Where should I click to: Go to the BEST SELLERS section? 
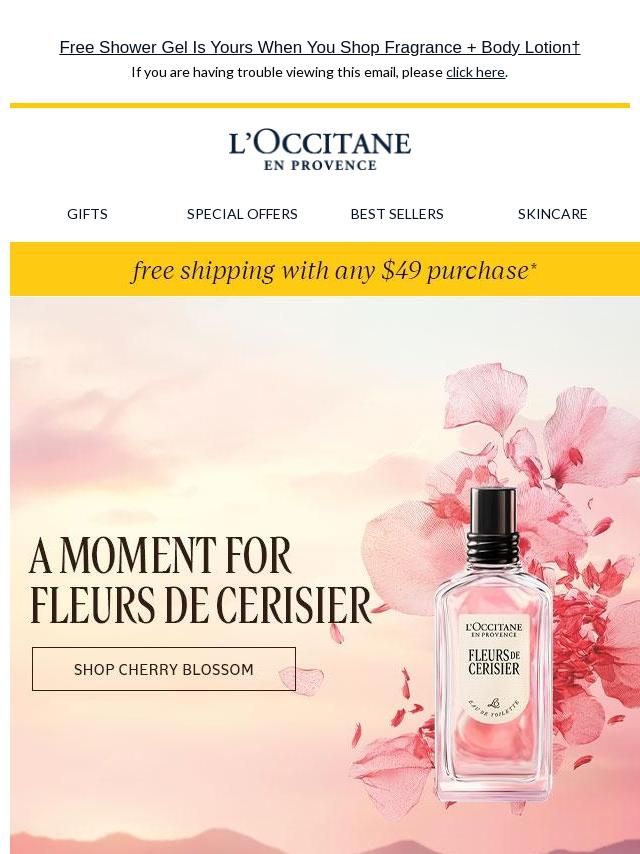click(x=397, y=214)
